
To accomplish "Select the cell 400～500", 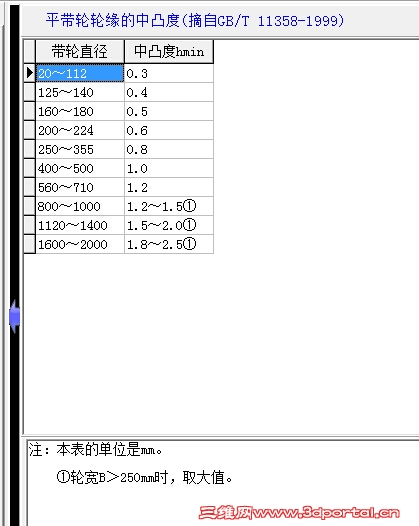I will click(80, 168).
